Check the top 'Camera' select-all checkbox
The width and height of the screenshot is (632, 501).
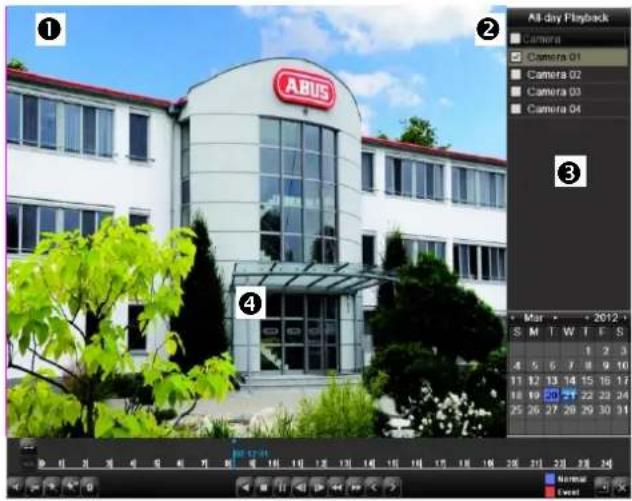coord(516,39)
